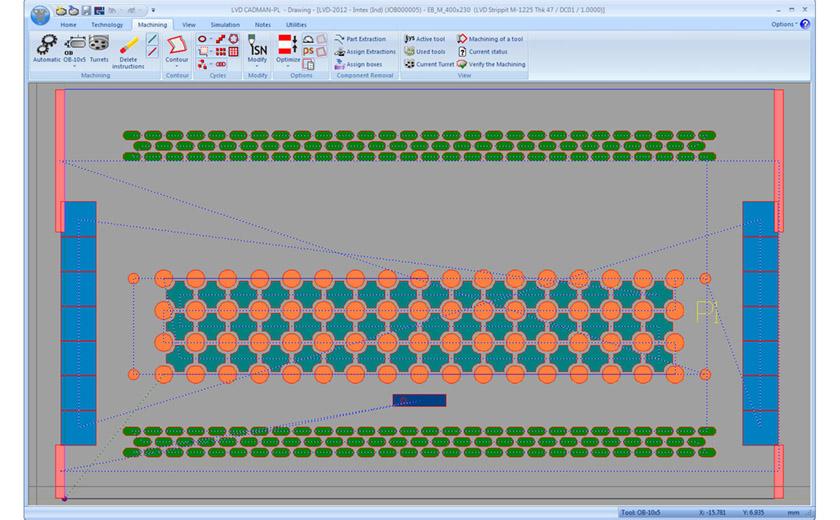This screenshot has height=520, width=840.
Task: Open the Used tools view
Action: point(425,51)
